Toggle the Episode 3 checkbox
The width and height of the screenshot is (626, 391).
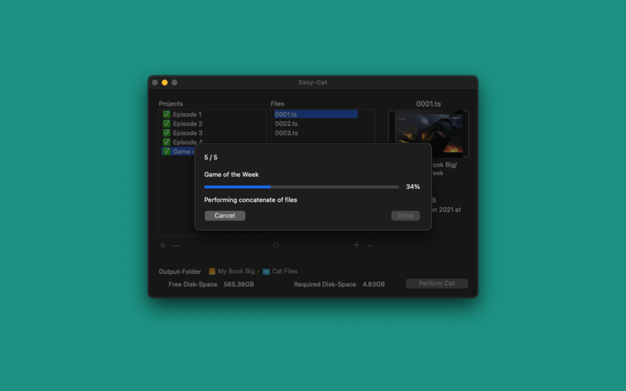166,133
